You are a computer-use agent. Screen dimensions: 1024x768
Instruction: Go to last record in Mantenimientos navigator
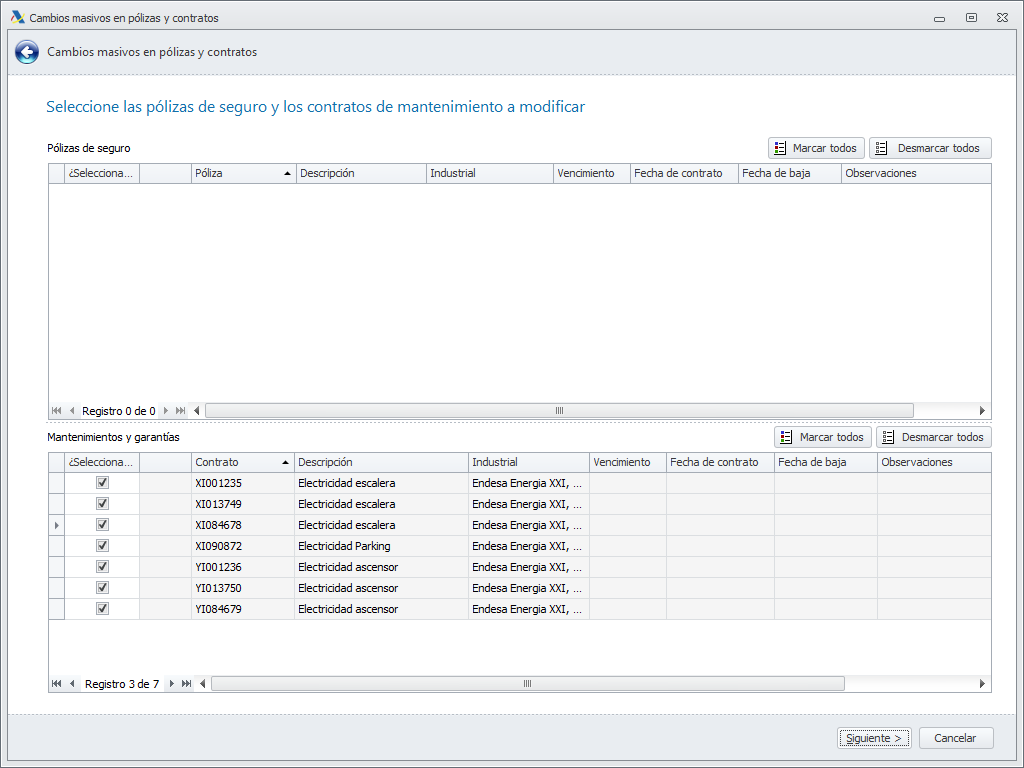187,684
